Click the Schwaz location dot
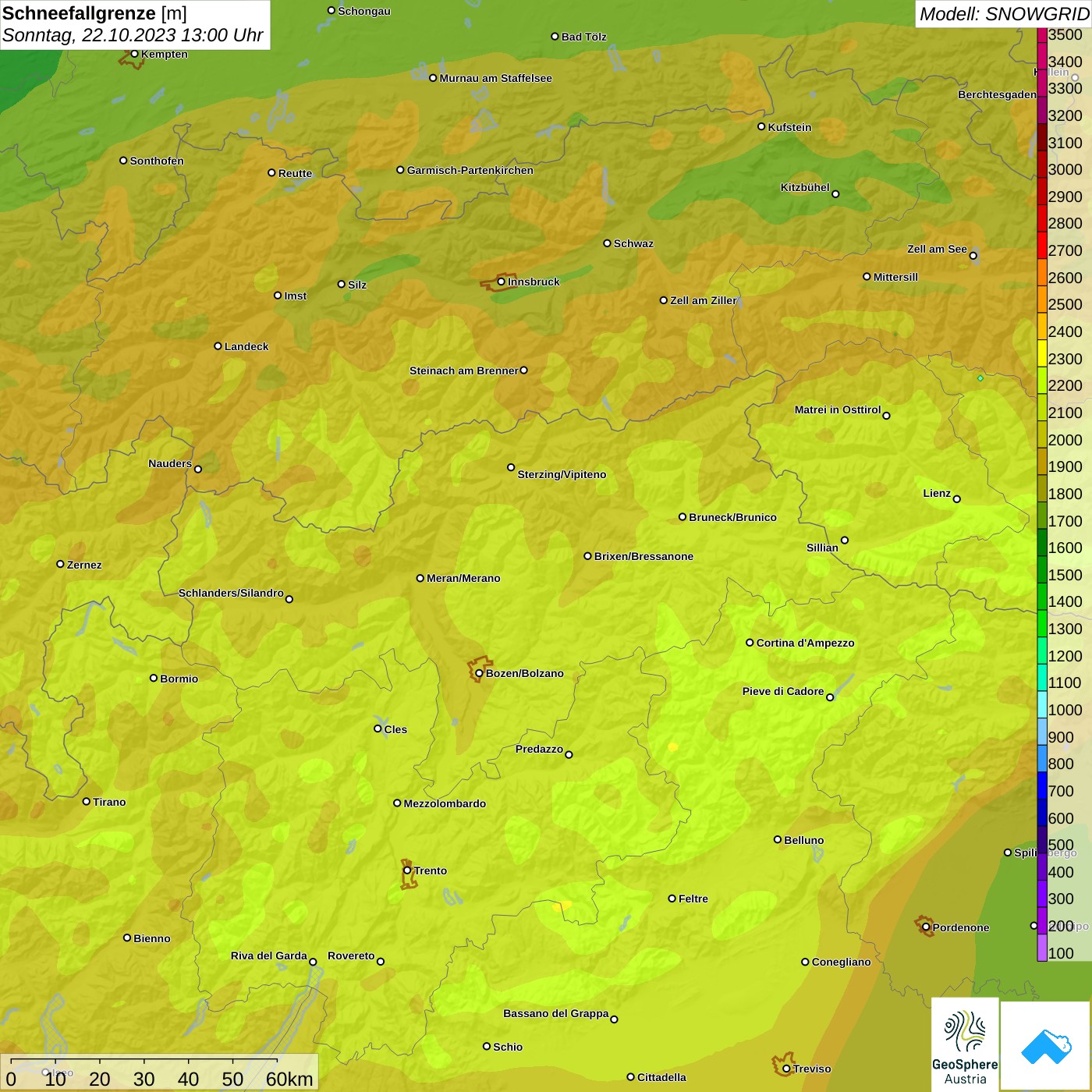1092x1092 pixels. (x=607, y=243)
